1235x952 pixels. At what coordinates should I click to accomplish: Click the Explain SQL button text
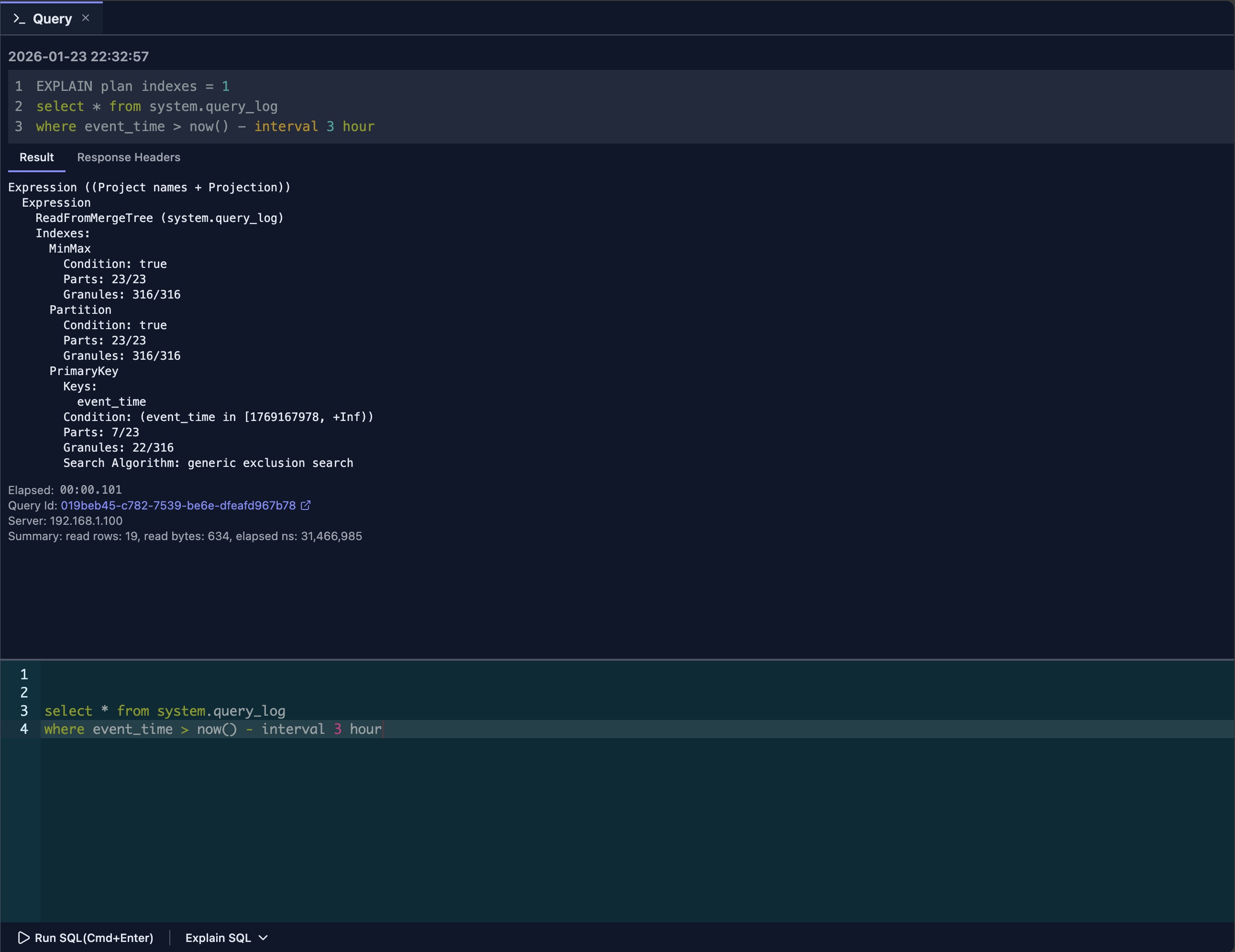[x=218, y=937]
